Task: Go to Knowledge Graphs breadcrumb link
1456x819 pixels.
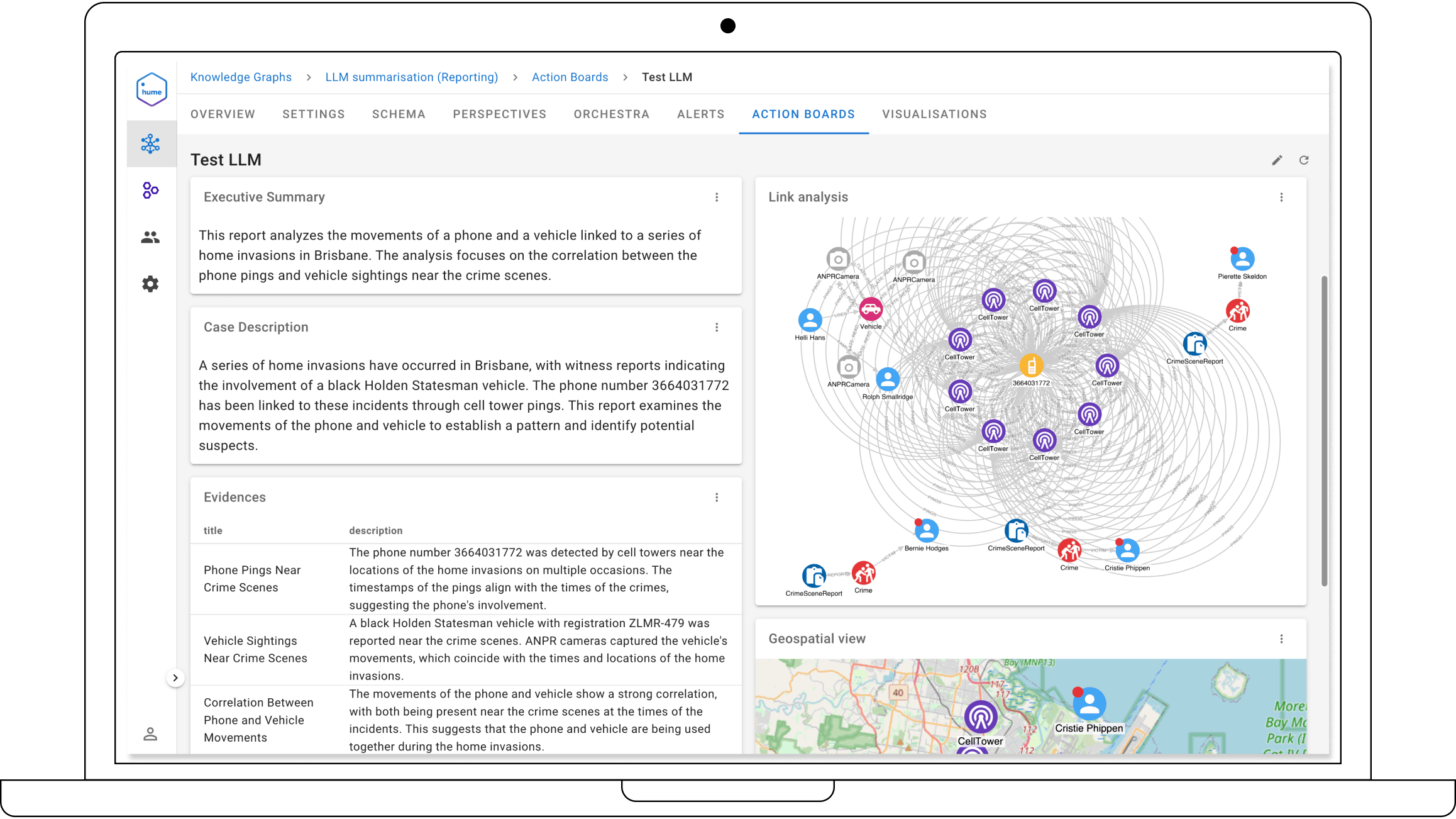Action: click(x=241, y=77)
